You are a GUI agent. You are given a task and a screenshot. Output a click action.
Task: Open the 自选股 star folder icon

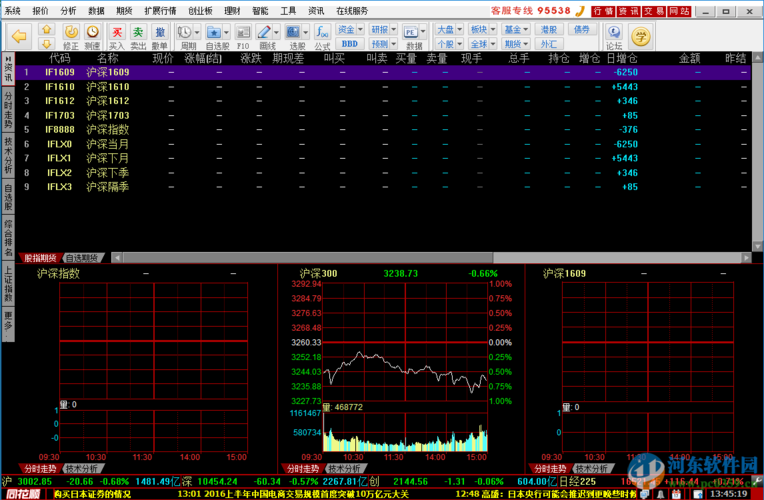click(x=213, y=32)
